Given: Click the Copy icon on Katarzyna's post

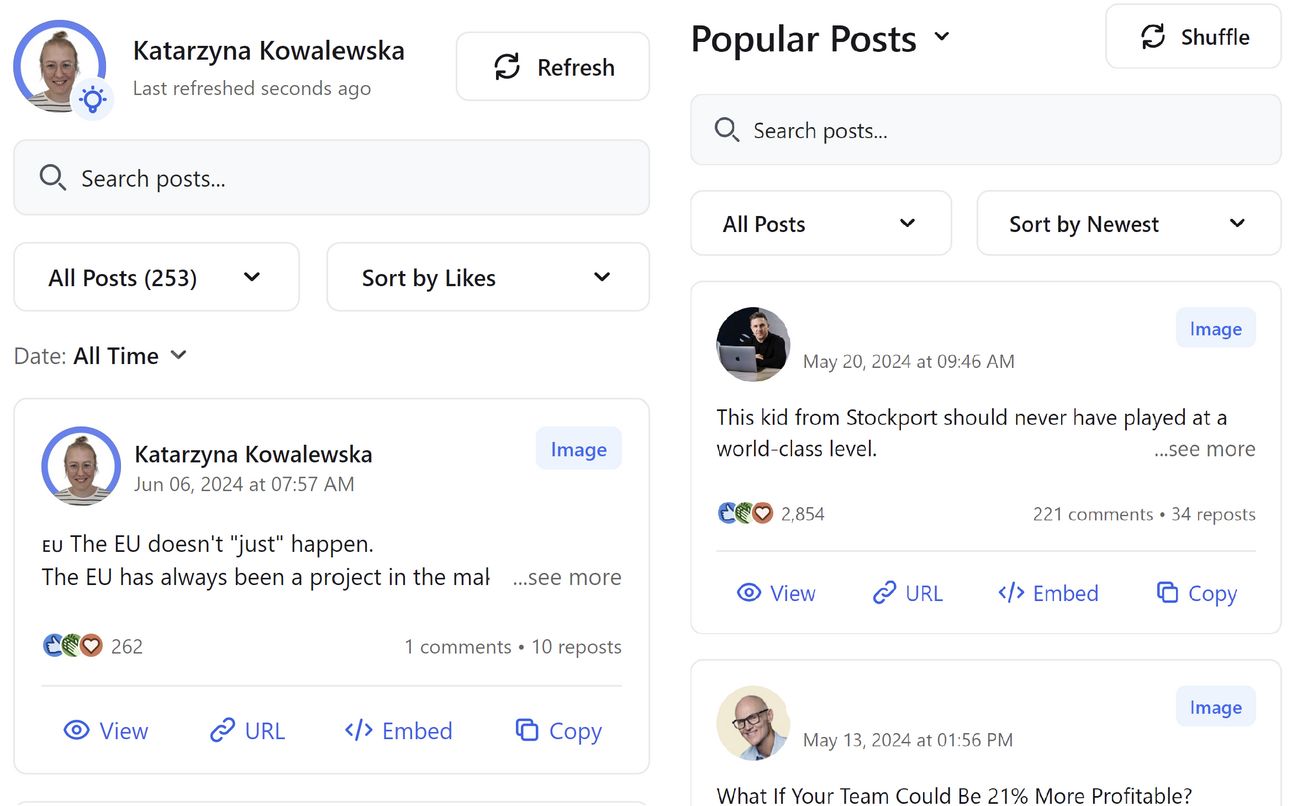Looking at the screenshot, I should point(527,731).
